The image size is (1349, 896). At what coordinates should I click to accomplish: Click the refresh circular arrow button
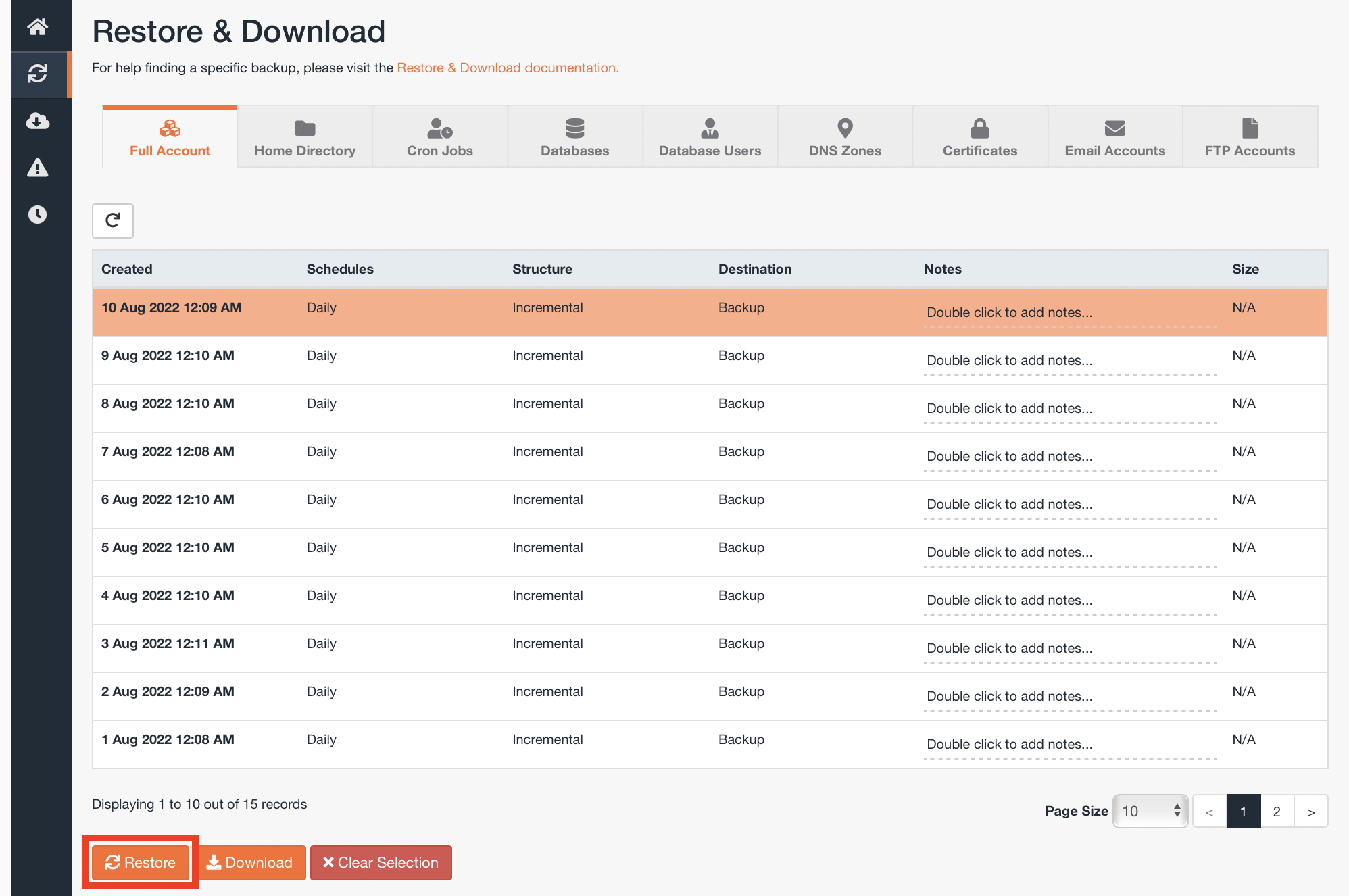(114, 219)
